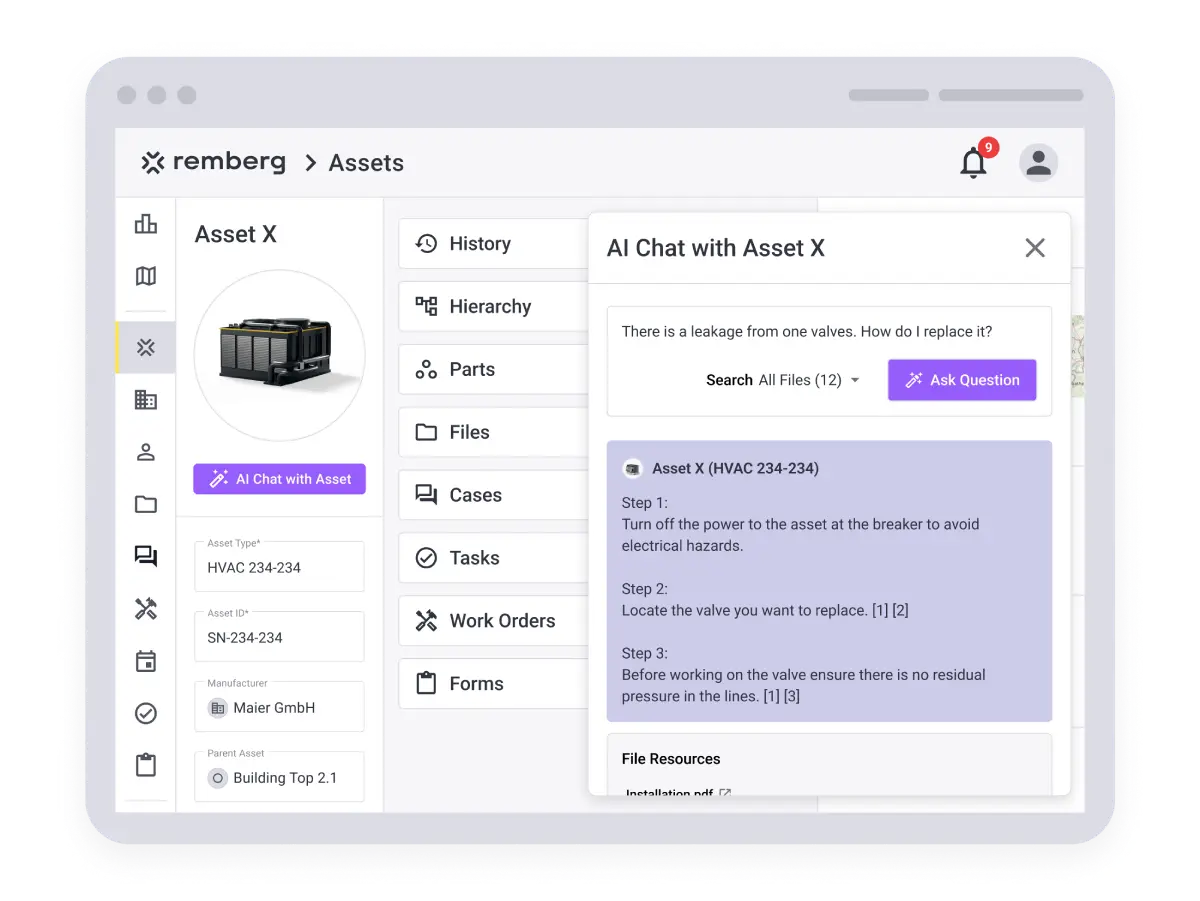
Task: Open the files folder sidebar icon
Action: point(146,504)
